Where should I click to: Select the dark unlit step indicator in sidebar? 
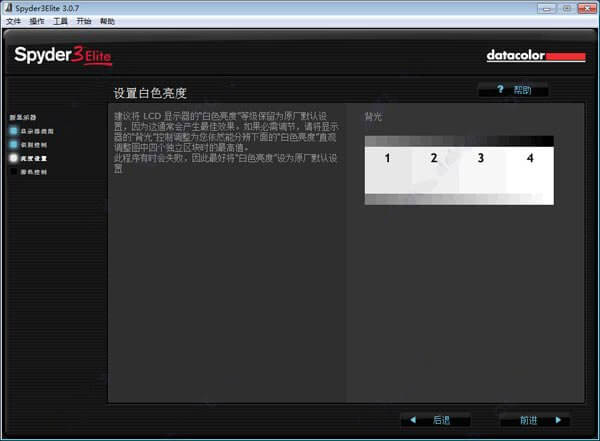click(14, 172)
